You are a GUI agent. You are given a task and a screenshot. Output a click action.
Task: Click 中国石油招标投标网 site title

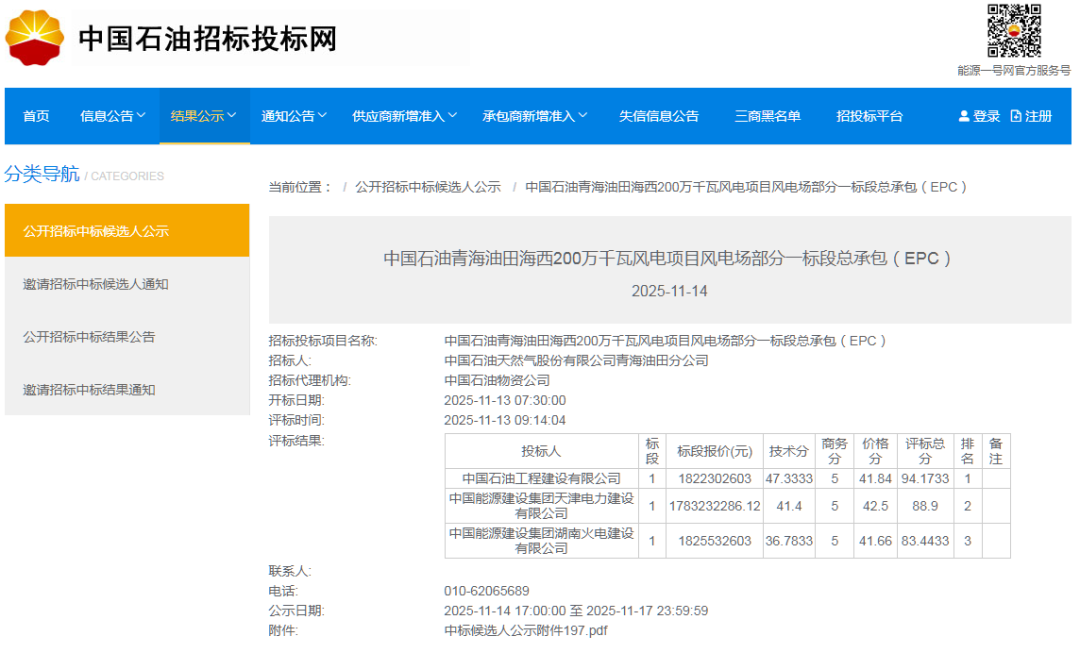208,39
